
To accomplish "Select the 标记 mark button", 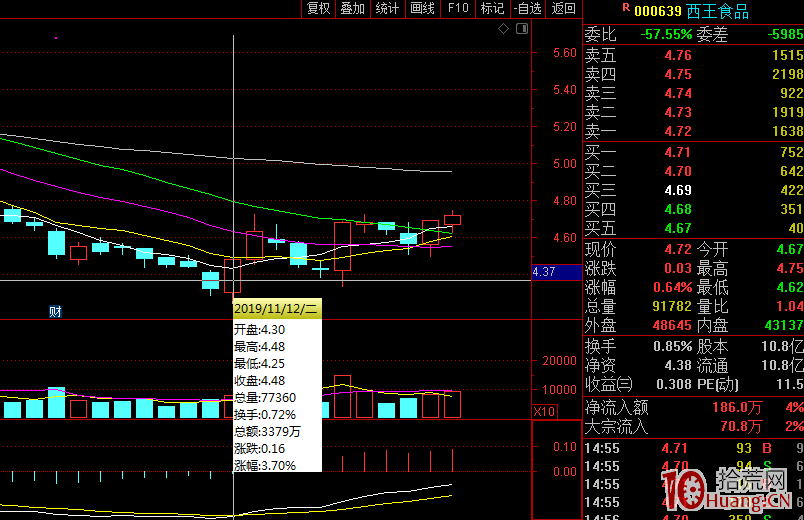I will 493,8.
